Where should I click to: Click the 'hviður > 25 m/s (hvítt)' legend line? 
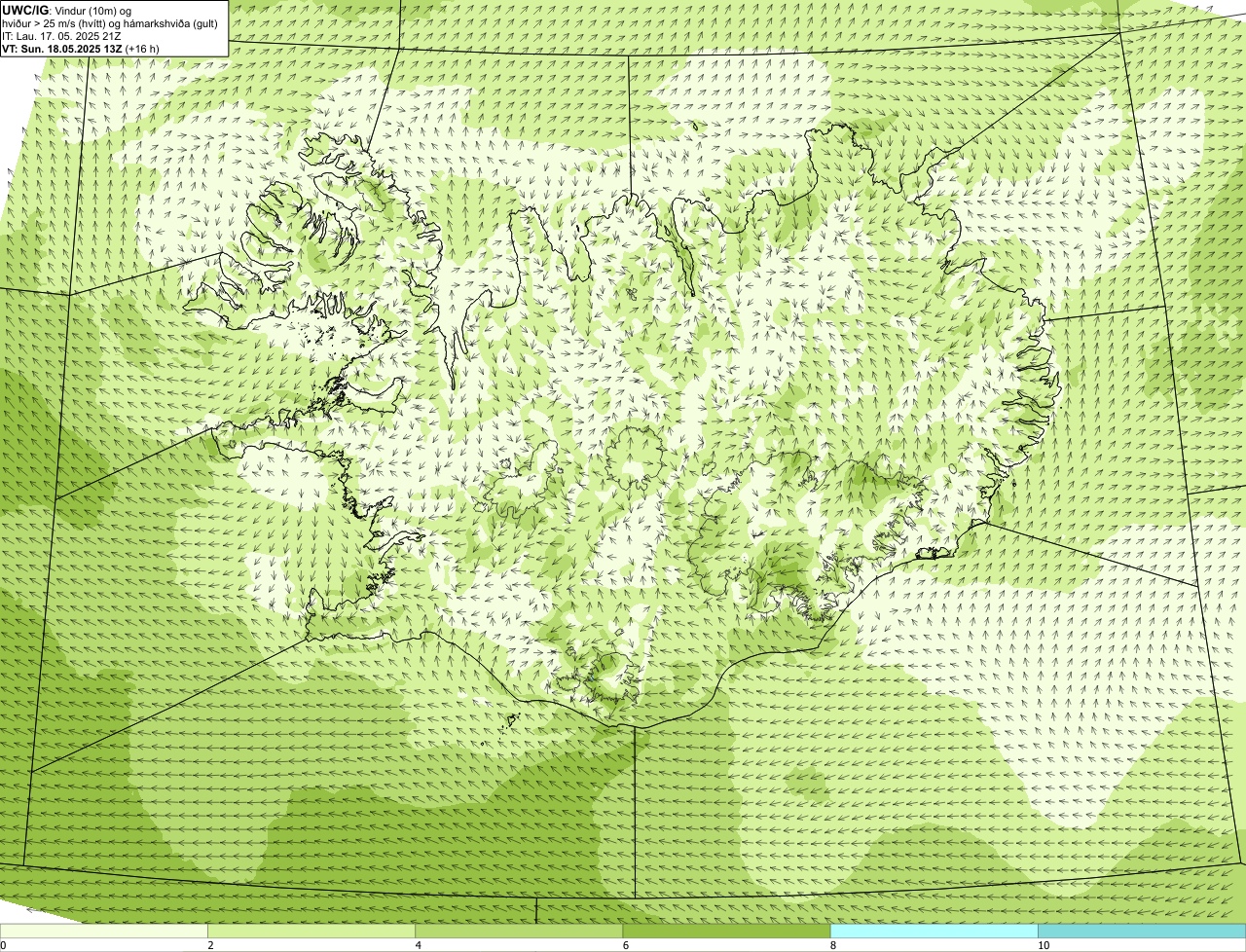110,23
